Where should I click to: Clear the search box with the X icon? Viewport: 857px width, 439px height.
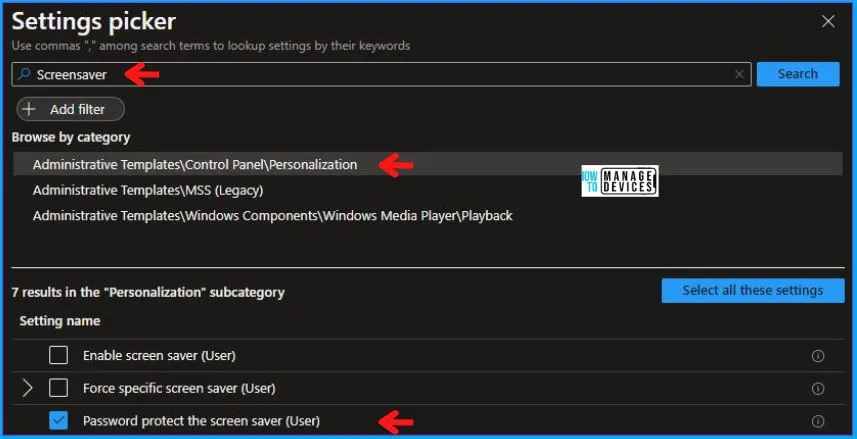(x=739, y=74)
